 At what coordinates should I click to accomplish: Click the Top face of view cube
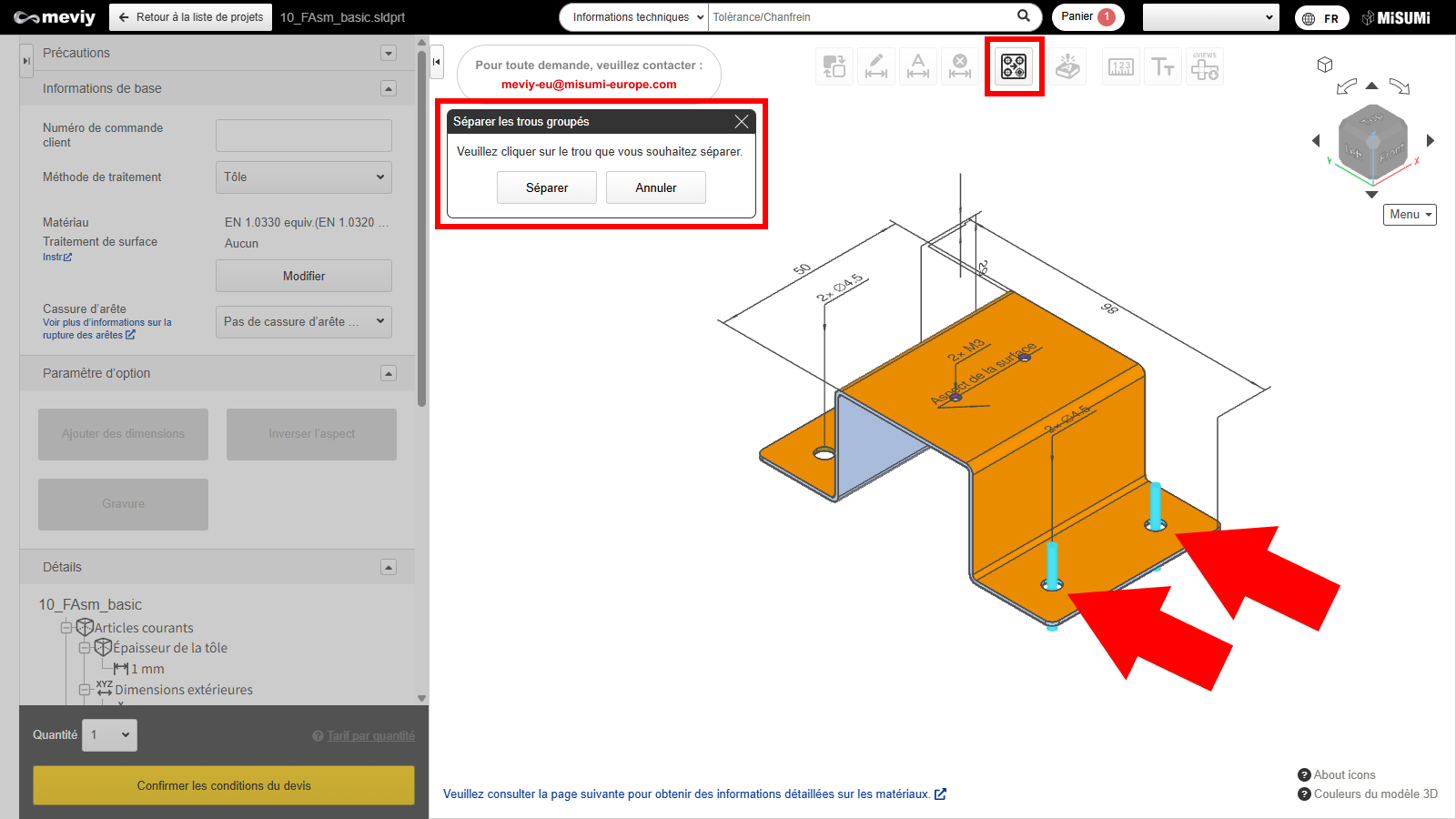pyautogui.click(x=1371, y=118)
